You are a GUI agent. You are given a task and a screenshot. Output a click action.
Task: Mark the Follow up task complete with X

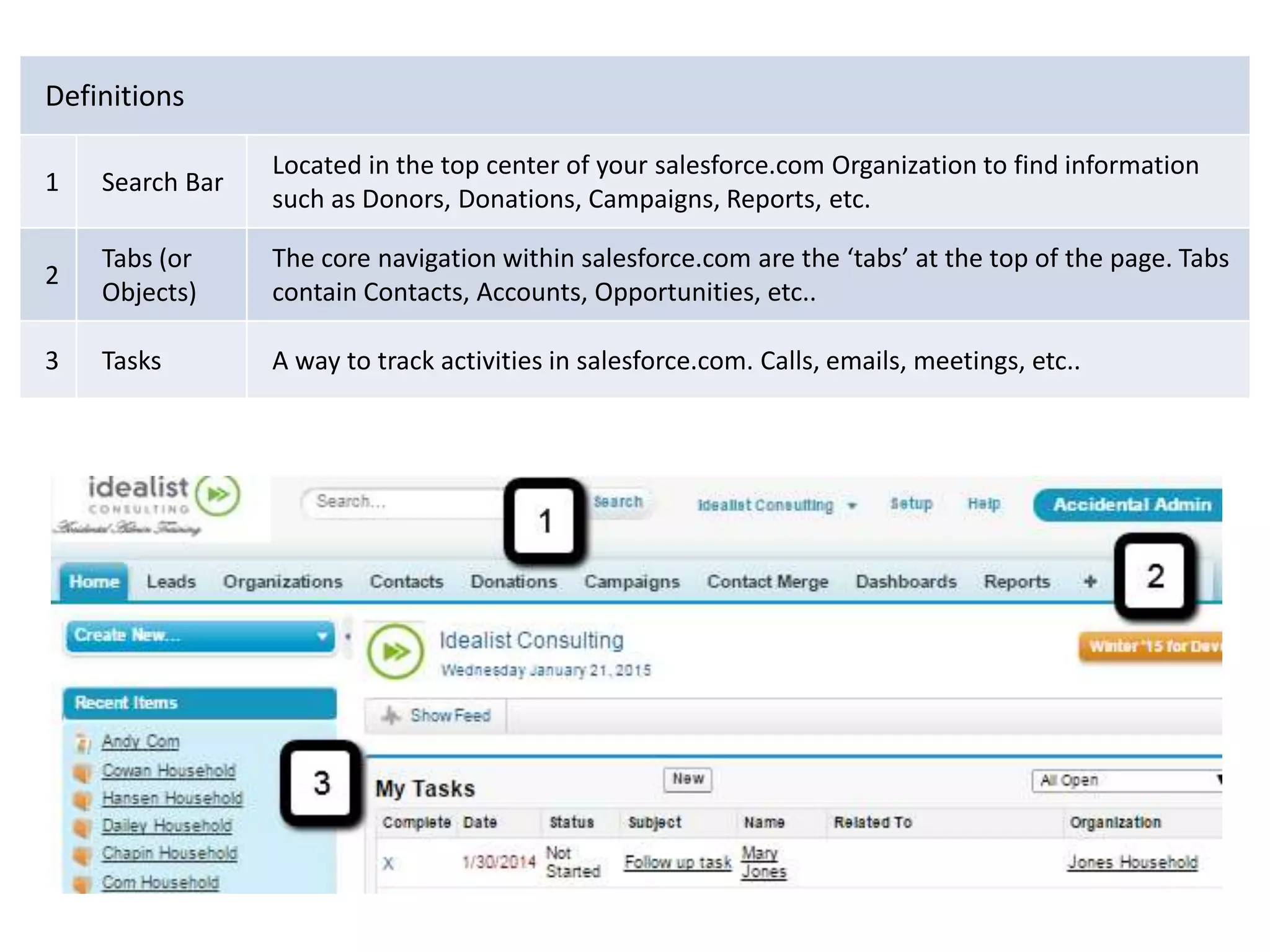[x=388, y=863]
